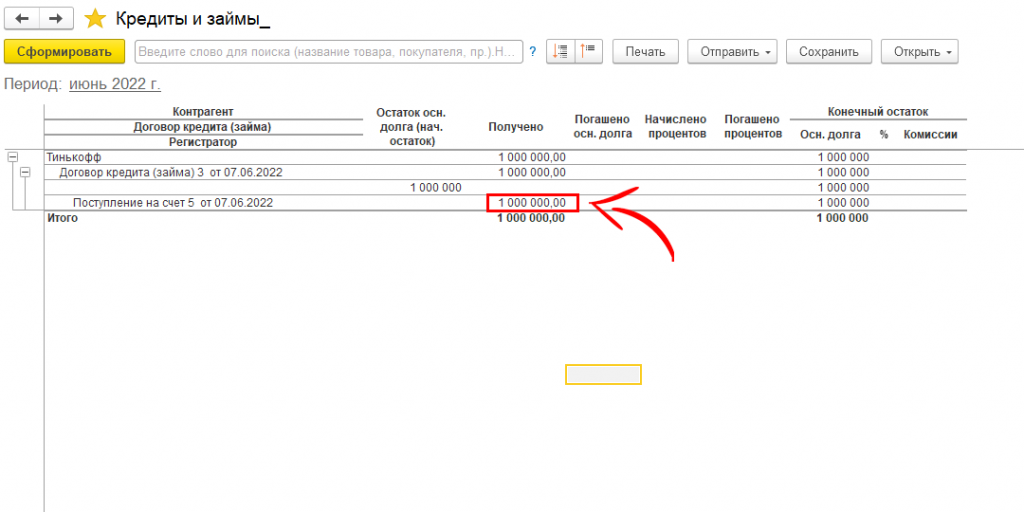Viewport: 1024px width, 512px height.
Task: Click the Печать button
Action: (645, 51)
